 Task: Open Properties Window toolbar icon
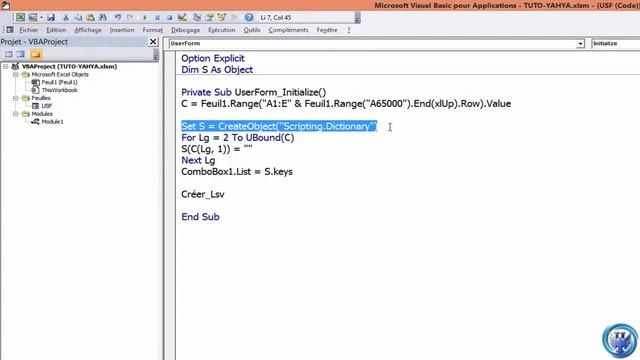coord(209,18)
